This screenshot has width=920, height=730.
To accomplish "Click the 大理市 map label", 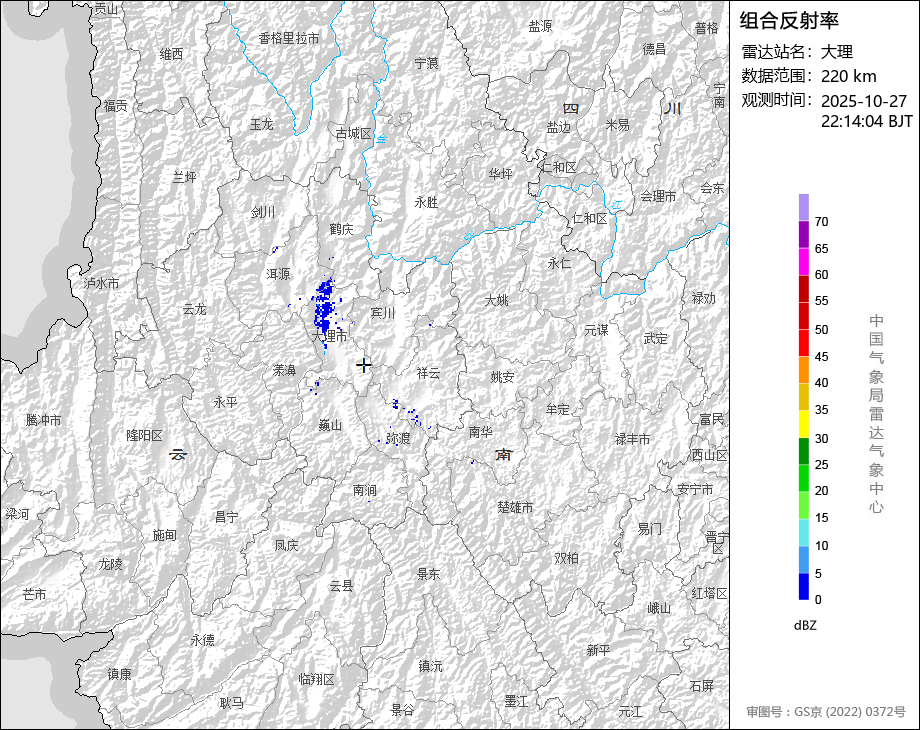I will pyautogui.click(x=329, y=337).
